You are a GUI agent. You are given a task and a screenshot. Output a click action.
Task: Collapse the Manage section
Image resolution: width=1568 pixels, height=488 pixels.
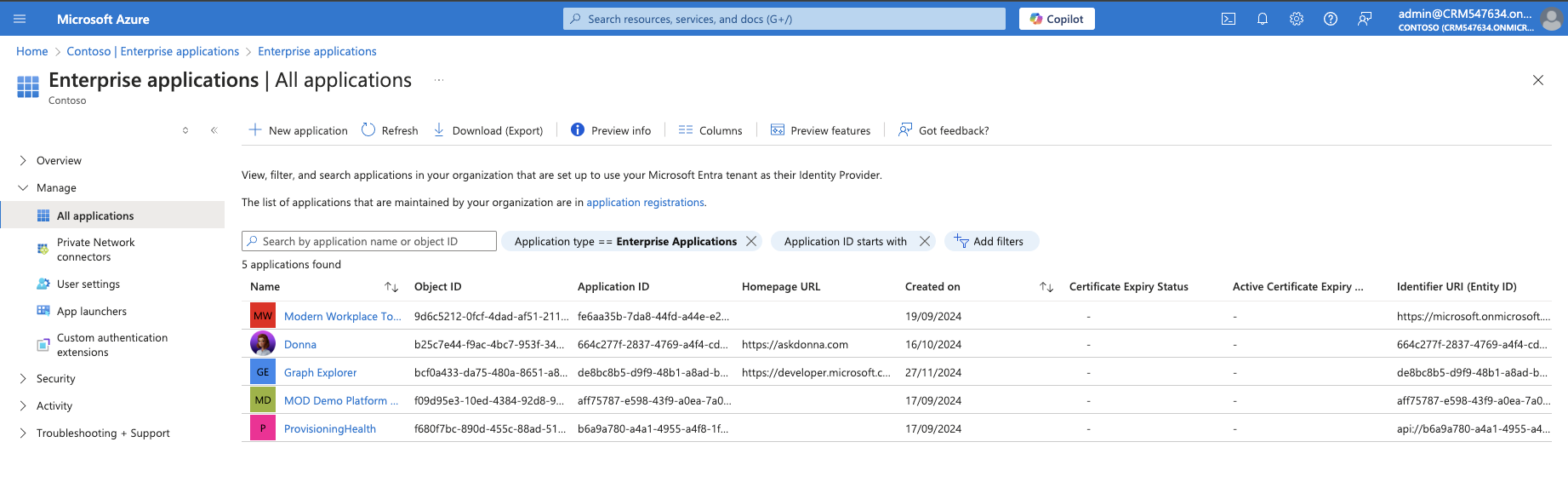pos(23,187)
